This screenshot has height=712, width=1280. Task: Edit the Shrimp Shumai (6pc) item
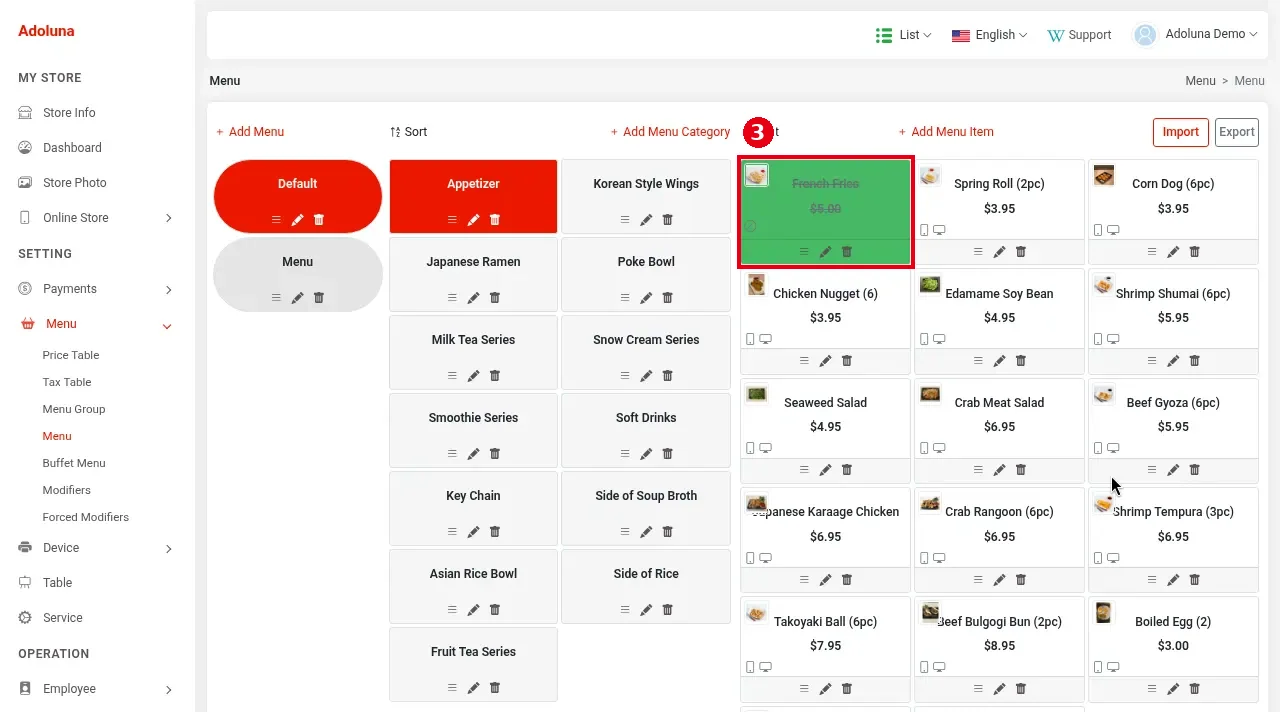[x=1173, y=361]
